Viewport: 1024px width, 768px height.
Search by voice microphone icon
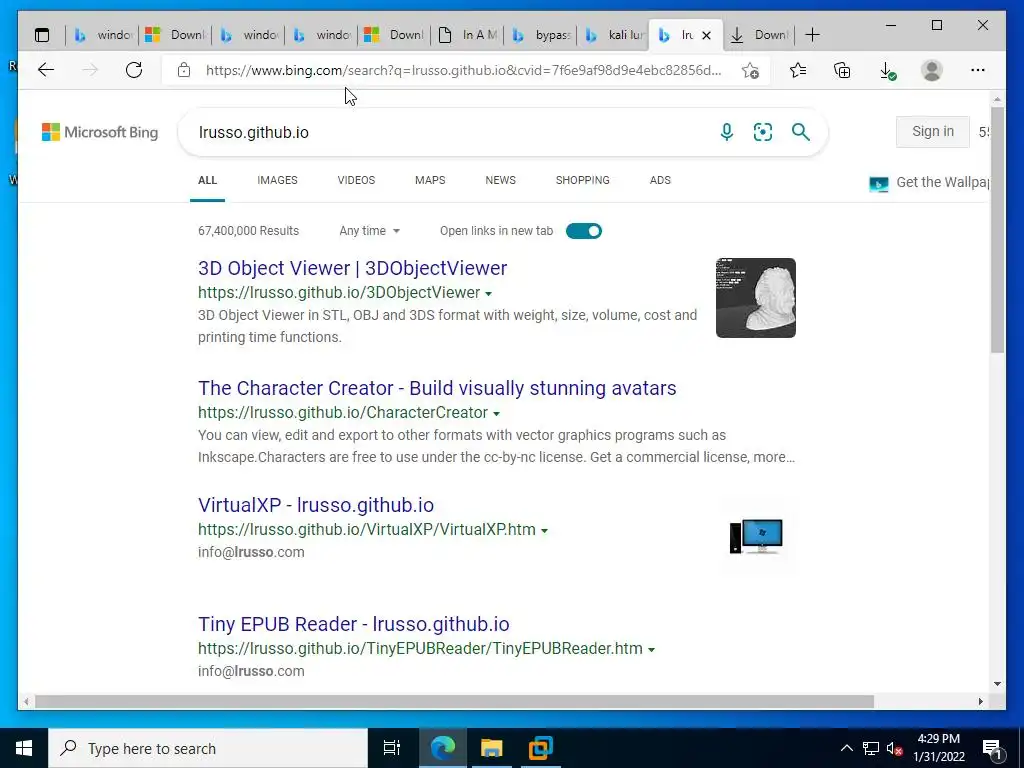coord(727,132)
